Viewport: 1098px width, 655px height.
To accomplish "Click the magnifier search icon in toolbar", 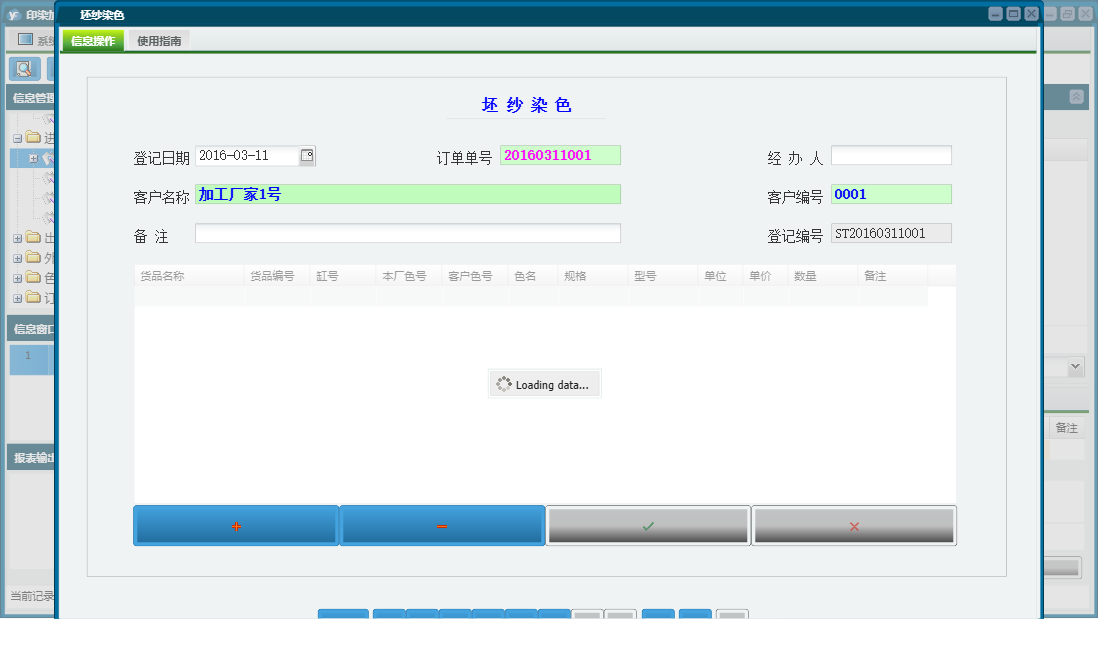I will coord(24,69).
